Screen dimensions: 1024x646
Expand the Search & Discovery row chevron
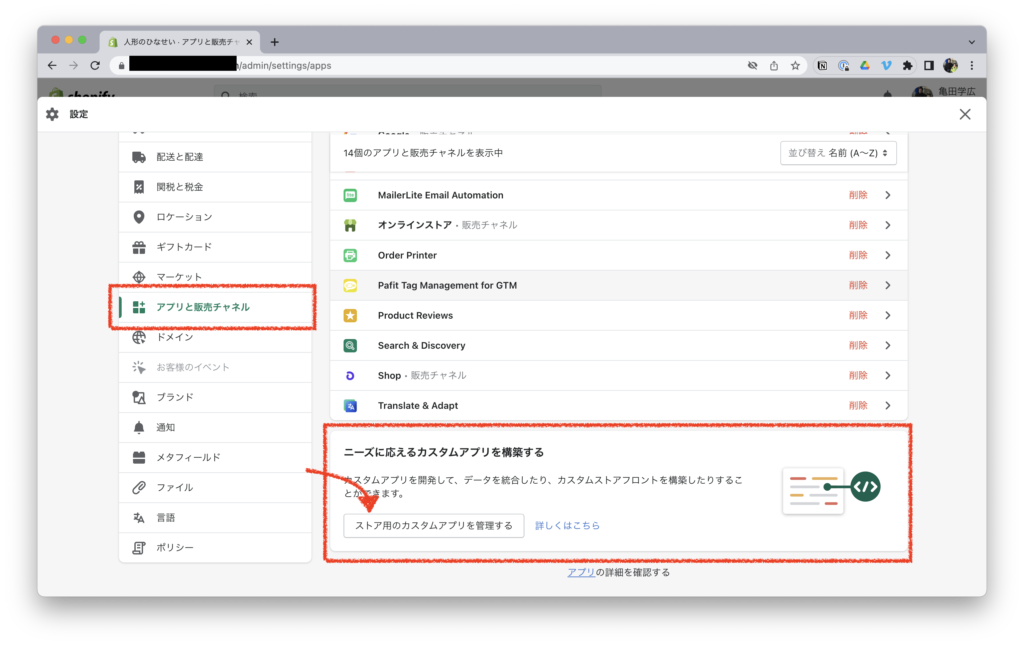click(x=888, y=346)
